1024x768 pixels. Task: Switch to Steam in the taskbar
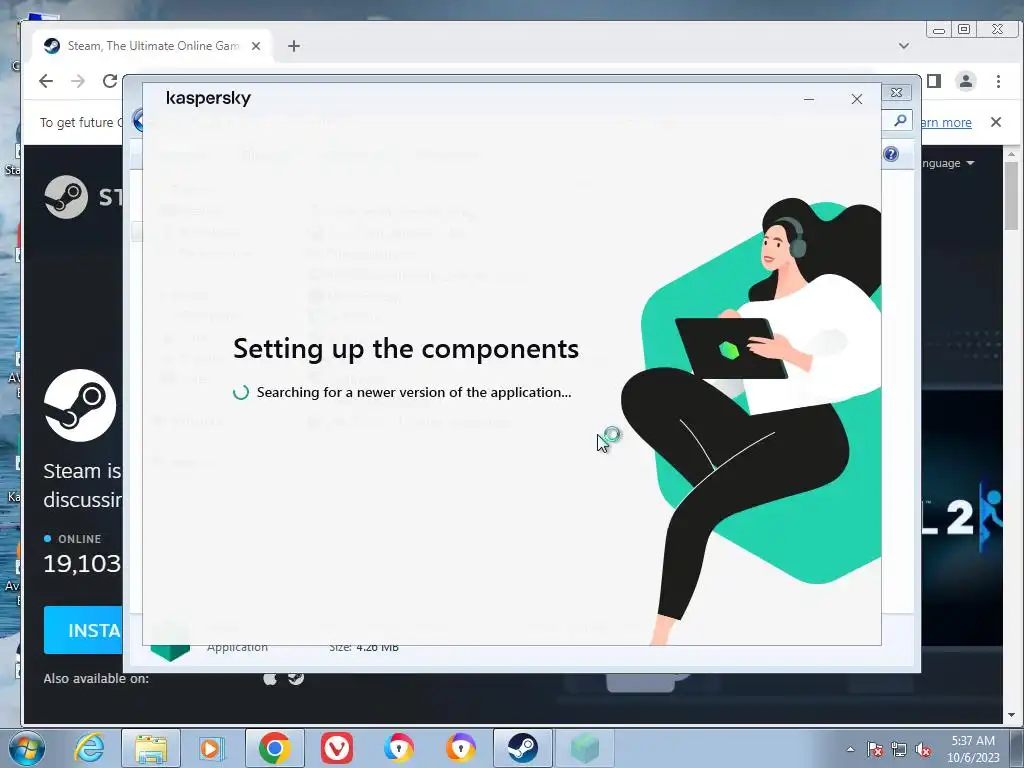[522, 748]
